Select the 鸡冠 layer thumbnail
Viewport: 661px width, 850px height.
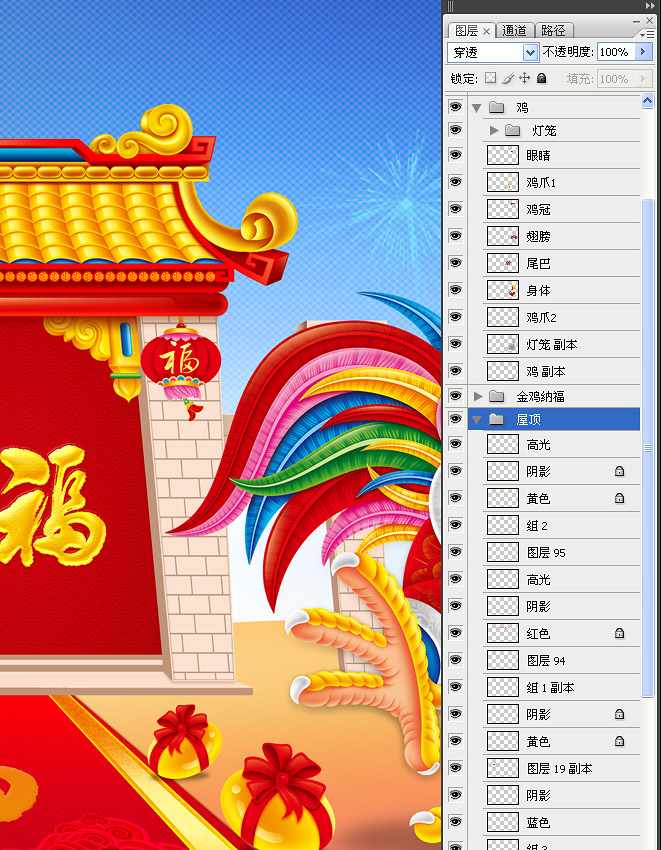click(503, 209)
